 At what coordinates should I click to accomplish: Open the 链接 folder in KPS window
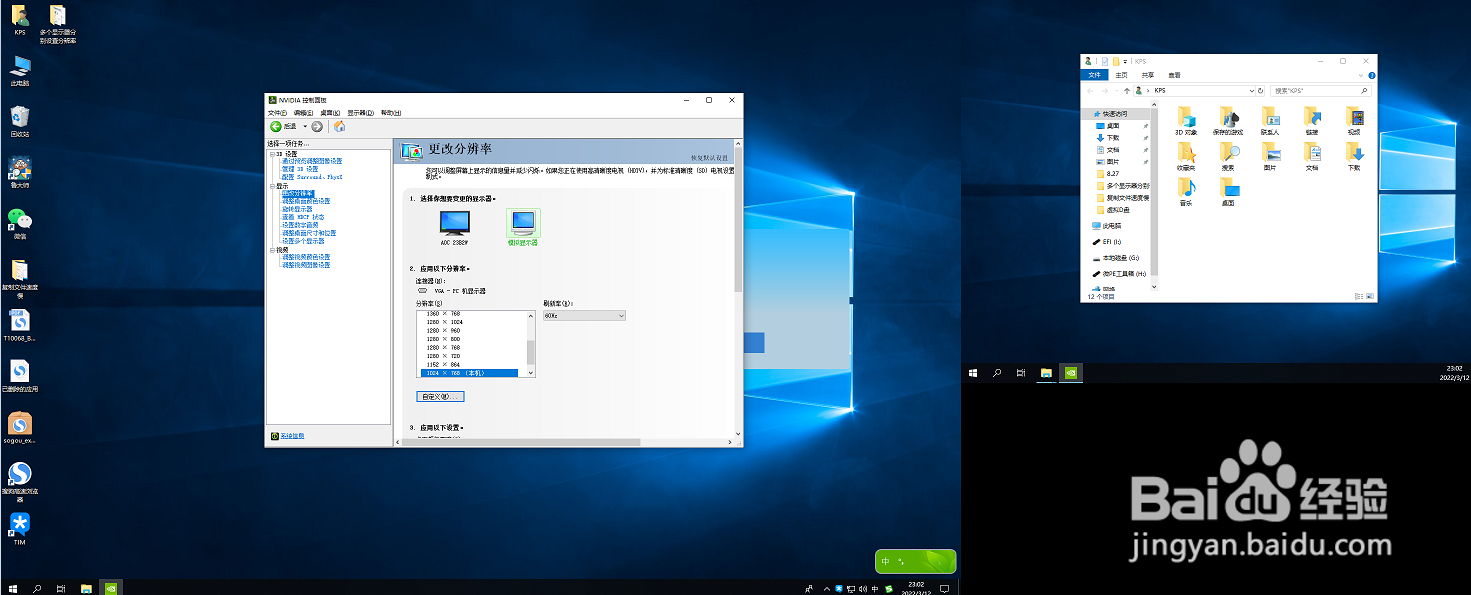pyautogui.click(x=1312, y=121)
